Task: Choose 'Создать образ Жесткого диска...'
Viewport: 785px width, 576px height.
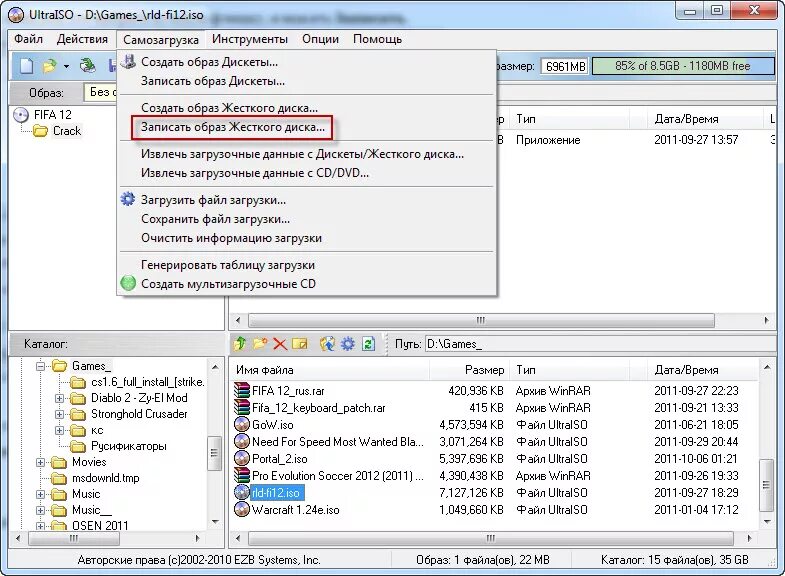Action: [229, 108]
